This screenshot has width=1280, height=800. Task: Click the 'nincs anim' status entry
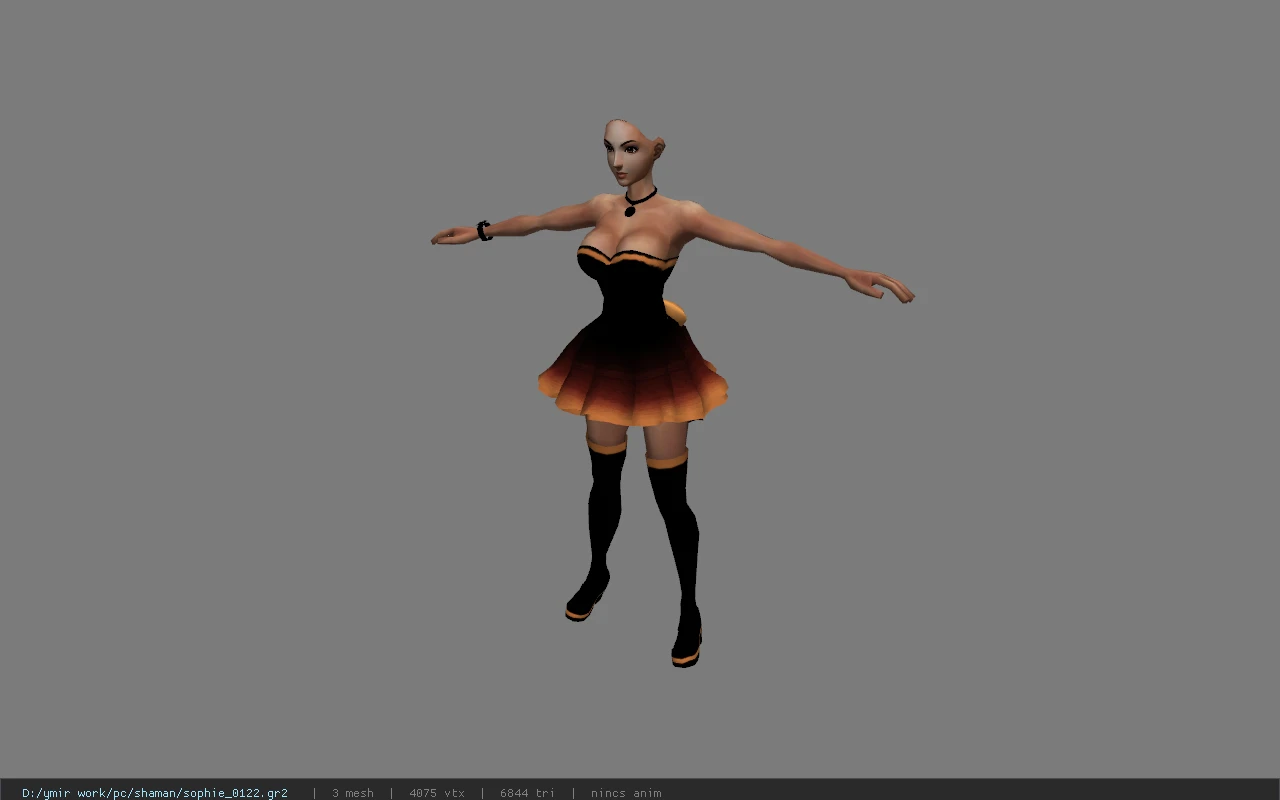coord(626,793)
